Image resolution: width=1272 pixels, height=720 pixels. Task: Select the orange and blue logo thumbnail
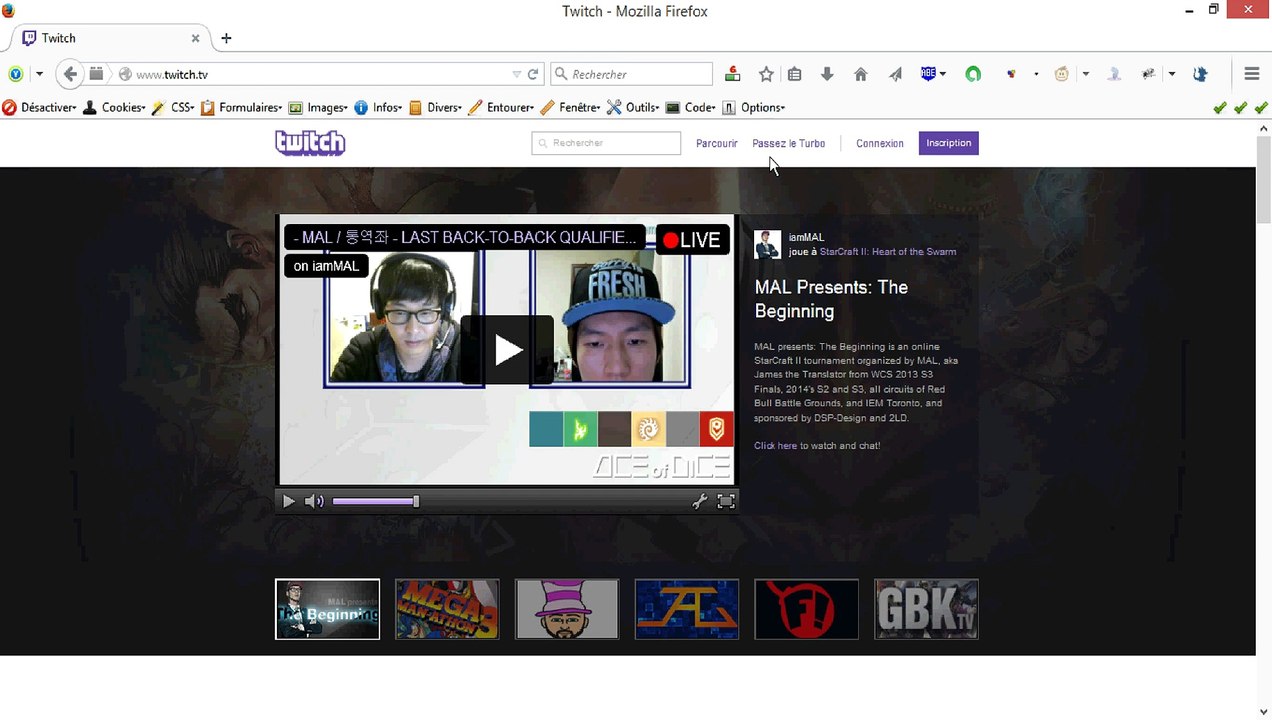pos(687,609)
